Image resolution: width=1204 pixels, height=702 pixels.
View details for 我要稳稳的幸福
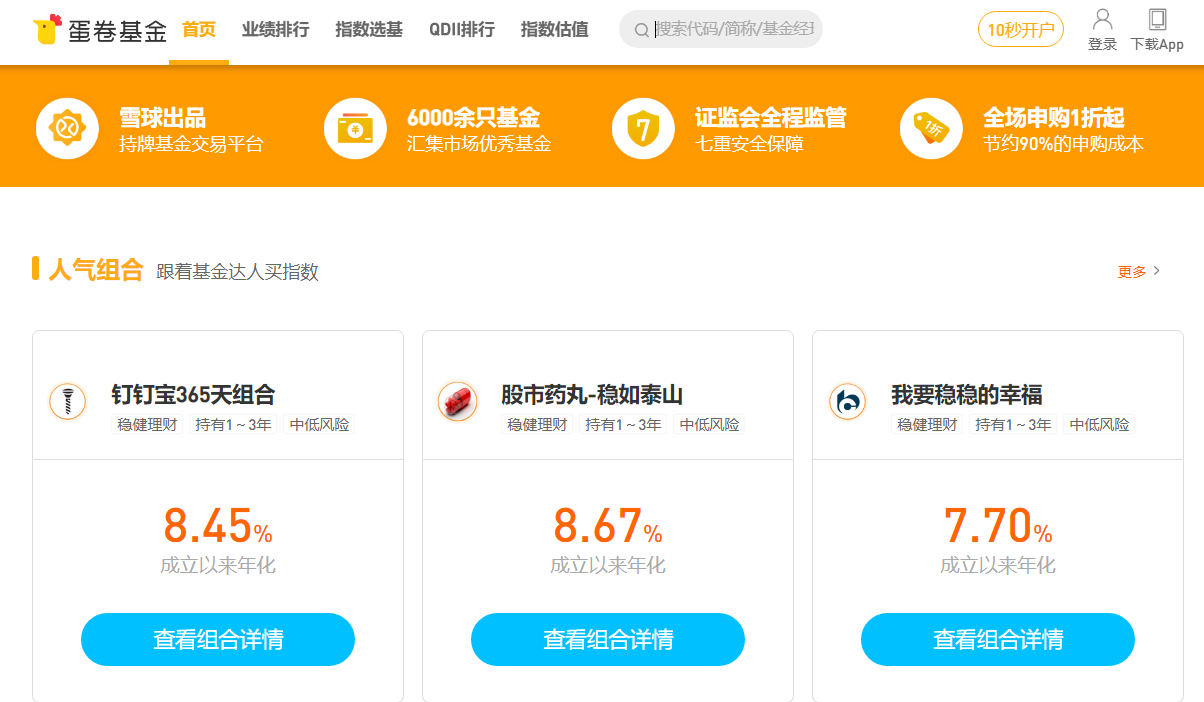coord(998,640)
